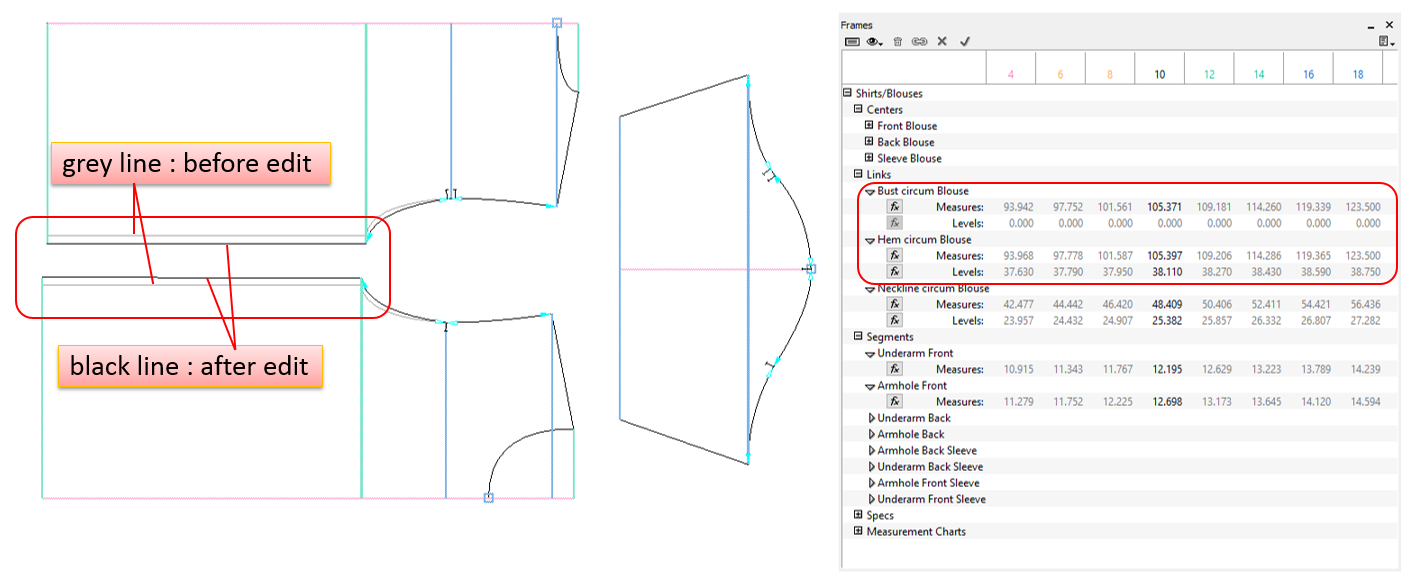Click the X cancel icon in Frames toolbar
This screenshot has height=587, width=1419.
point(942,42)
